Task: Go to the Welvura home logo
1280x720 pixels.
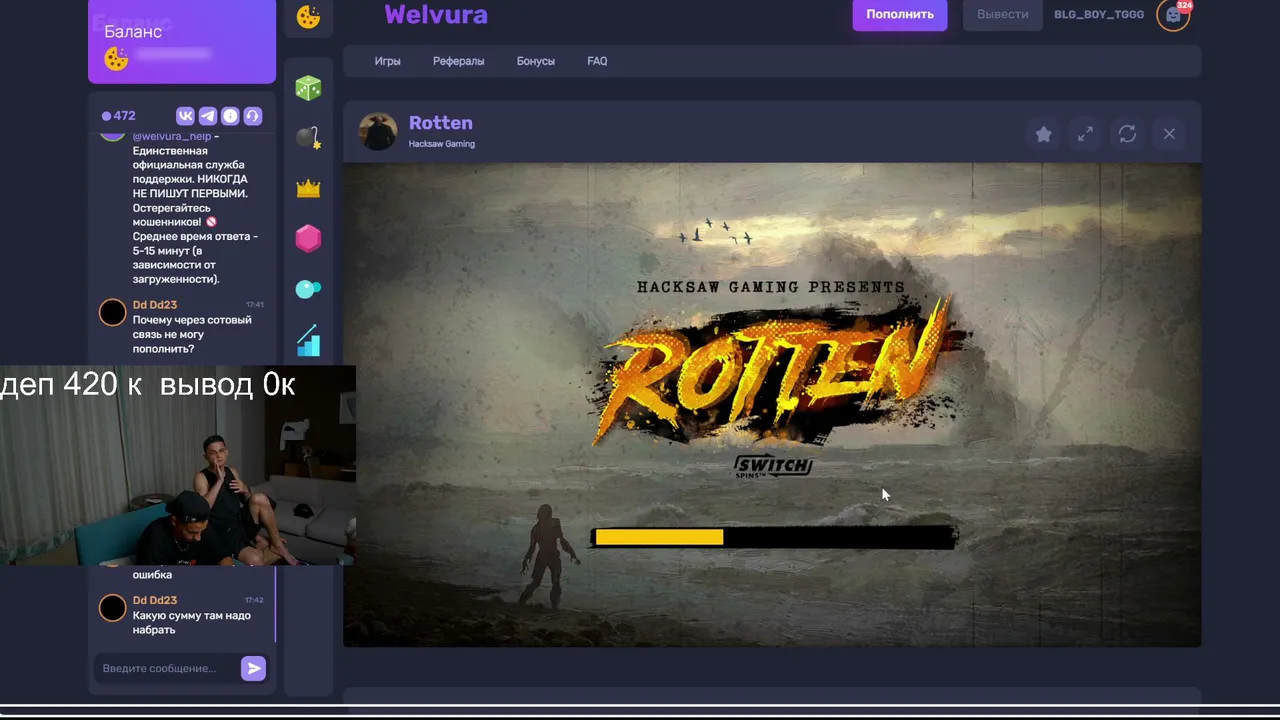Action: [436, 15]
